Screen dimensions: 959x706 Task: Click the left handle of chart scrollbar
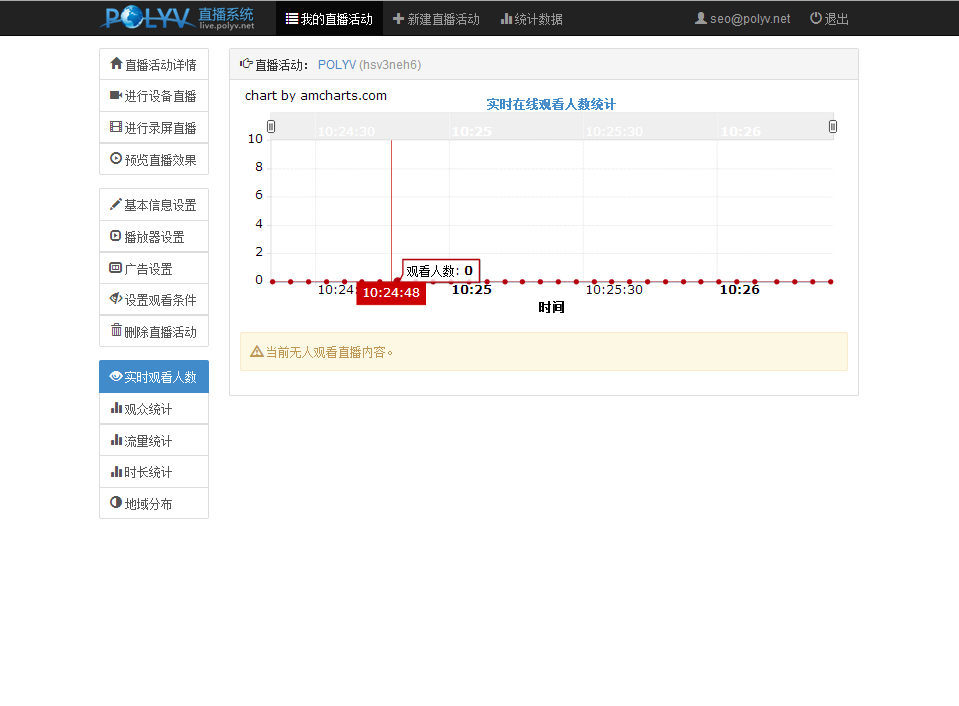click(271, 127)
